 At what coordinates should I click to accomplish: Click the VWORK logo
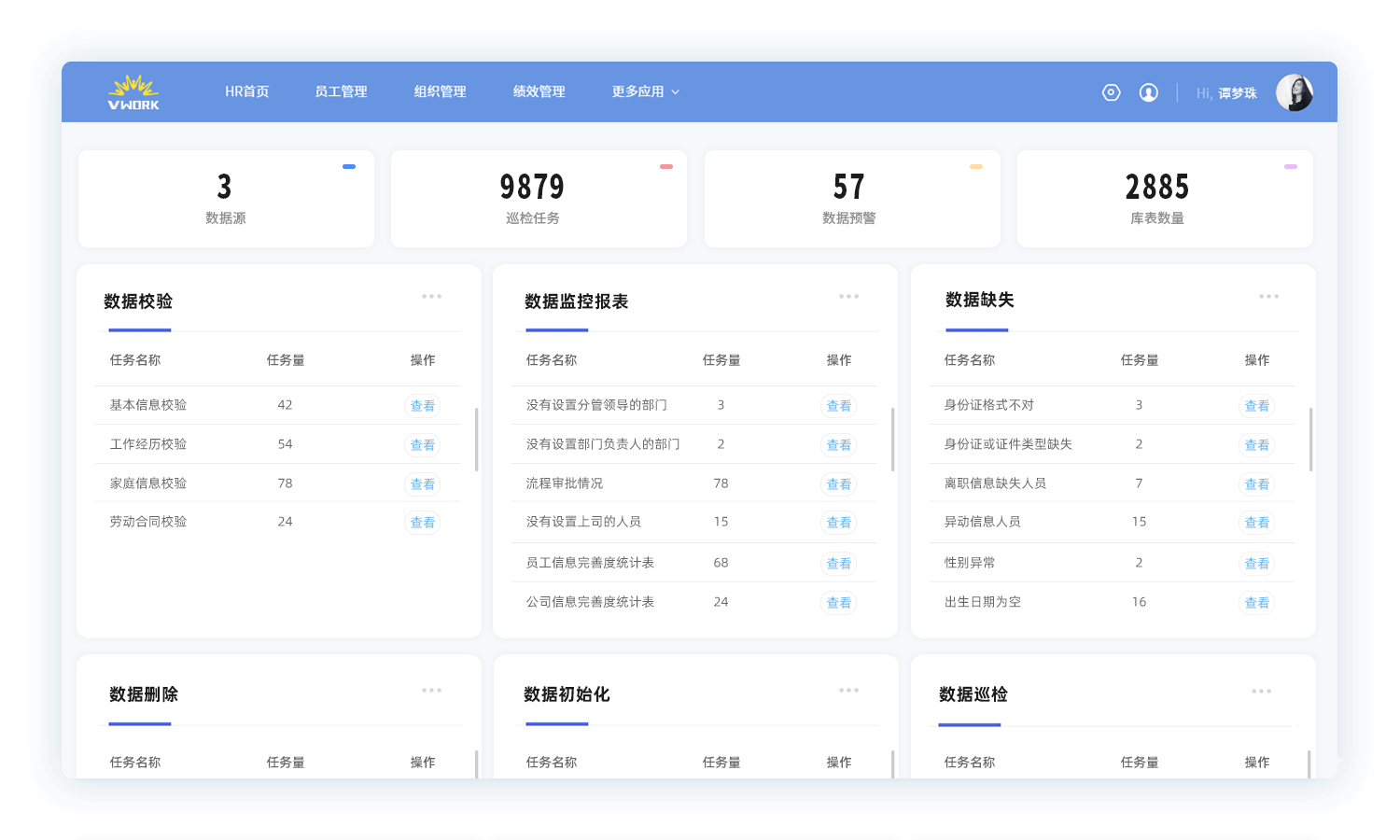(x=133, y=92)
